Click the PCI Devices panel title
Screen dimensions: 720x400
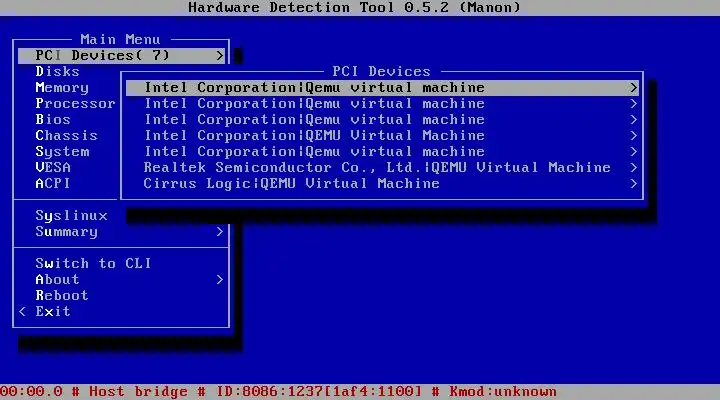pos(381,72)
